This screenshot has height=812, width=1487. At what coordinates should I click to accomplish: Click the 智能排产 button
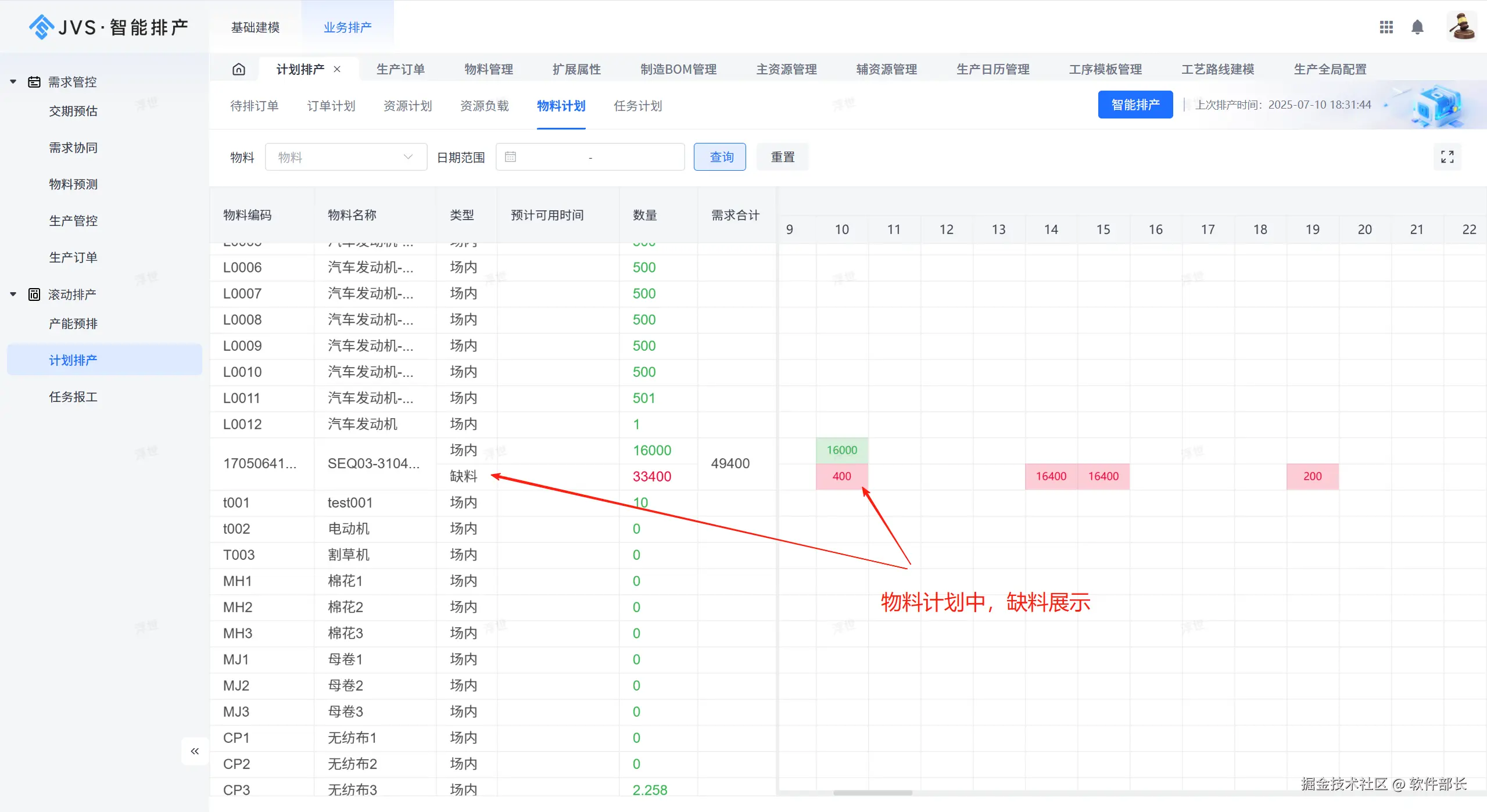(x=1135, y=105)
